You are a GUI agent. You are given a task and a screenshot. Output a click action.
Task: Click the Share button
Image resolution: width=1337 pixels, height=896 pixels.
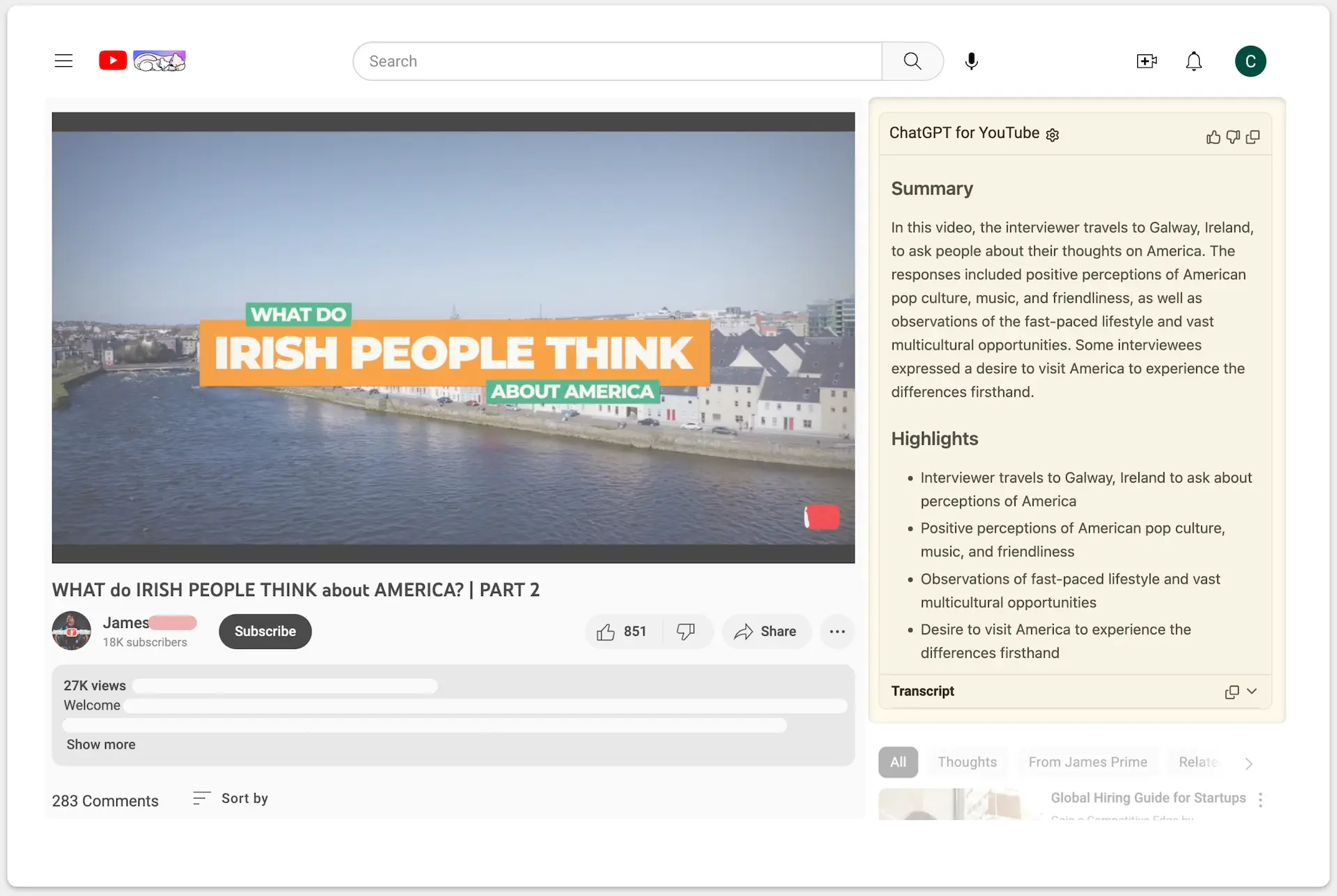click(x=766, y=631)
